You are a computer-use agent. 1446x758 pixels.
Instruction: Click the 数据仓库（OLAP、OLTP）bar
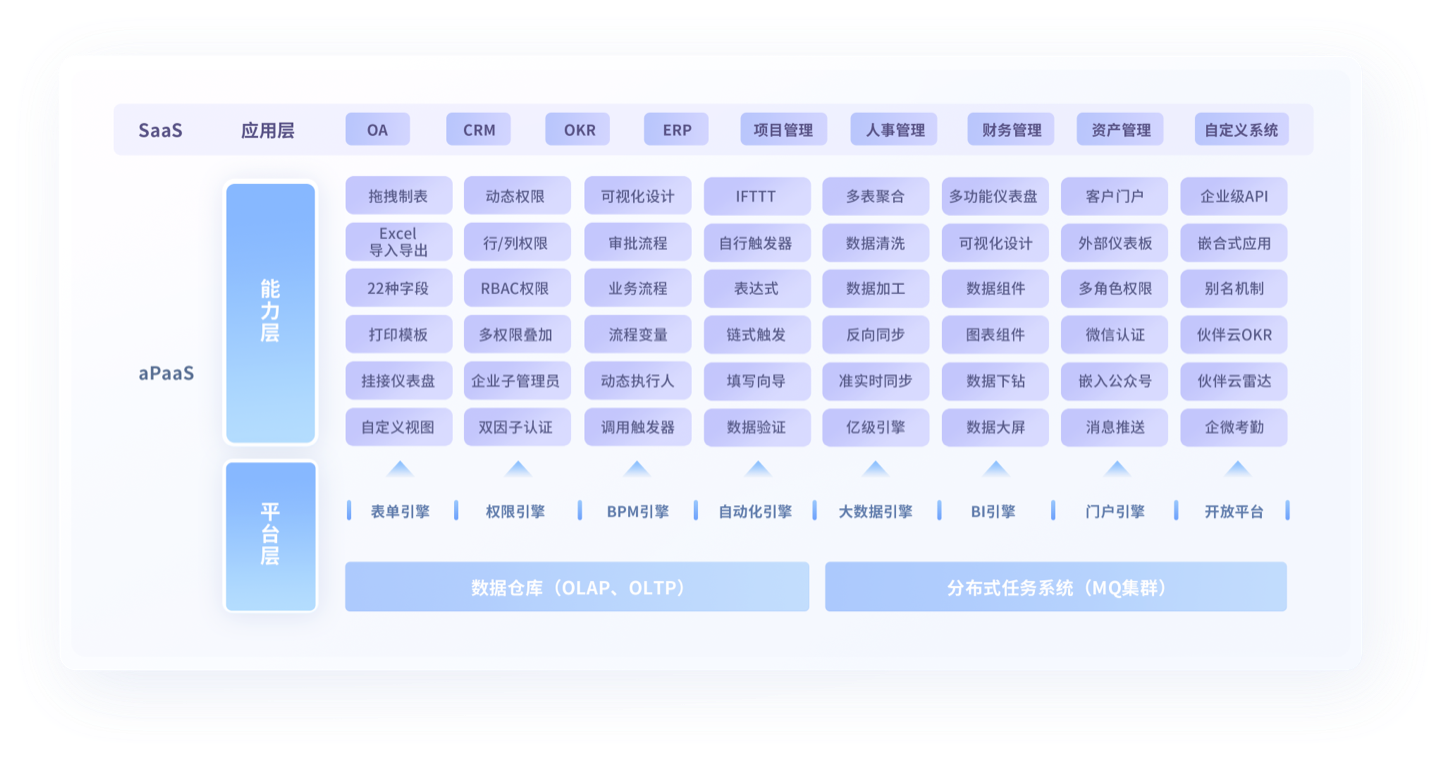[577, 587]
